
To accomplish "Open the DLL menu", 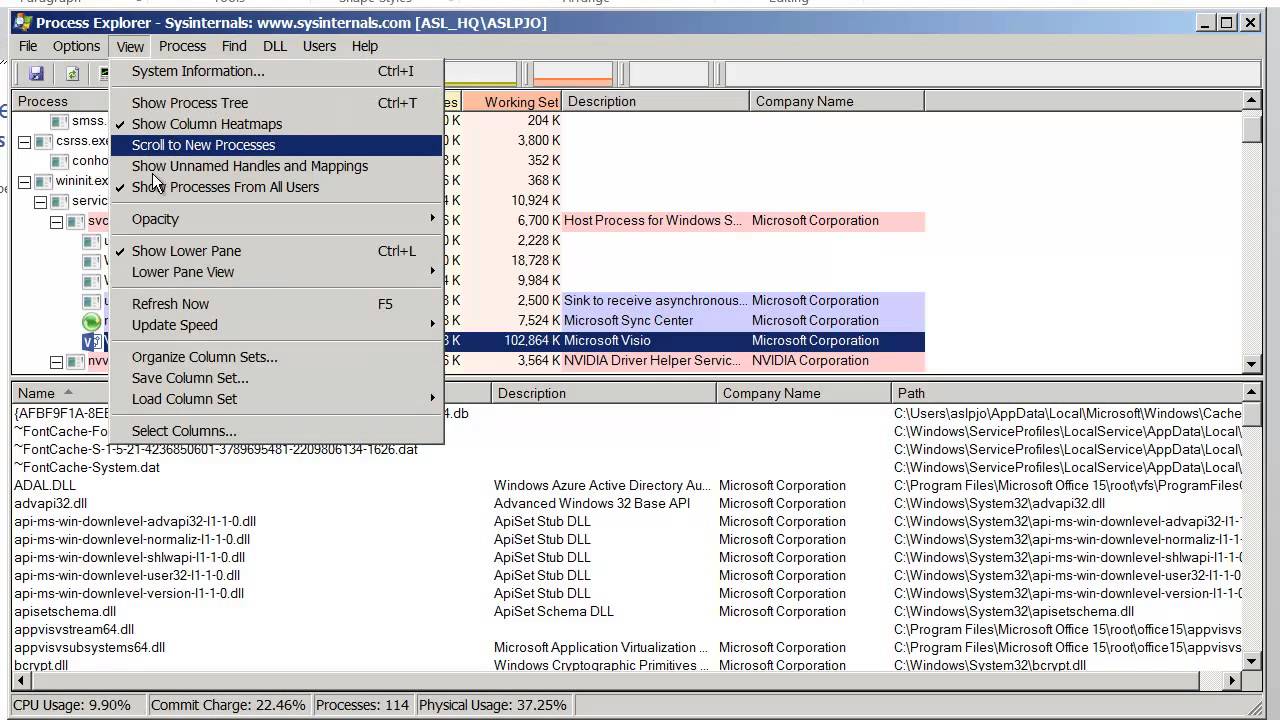I will click(x=274, y=46).
